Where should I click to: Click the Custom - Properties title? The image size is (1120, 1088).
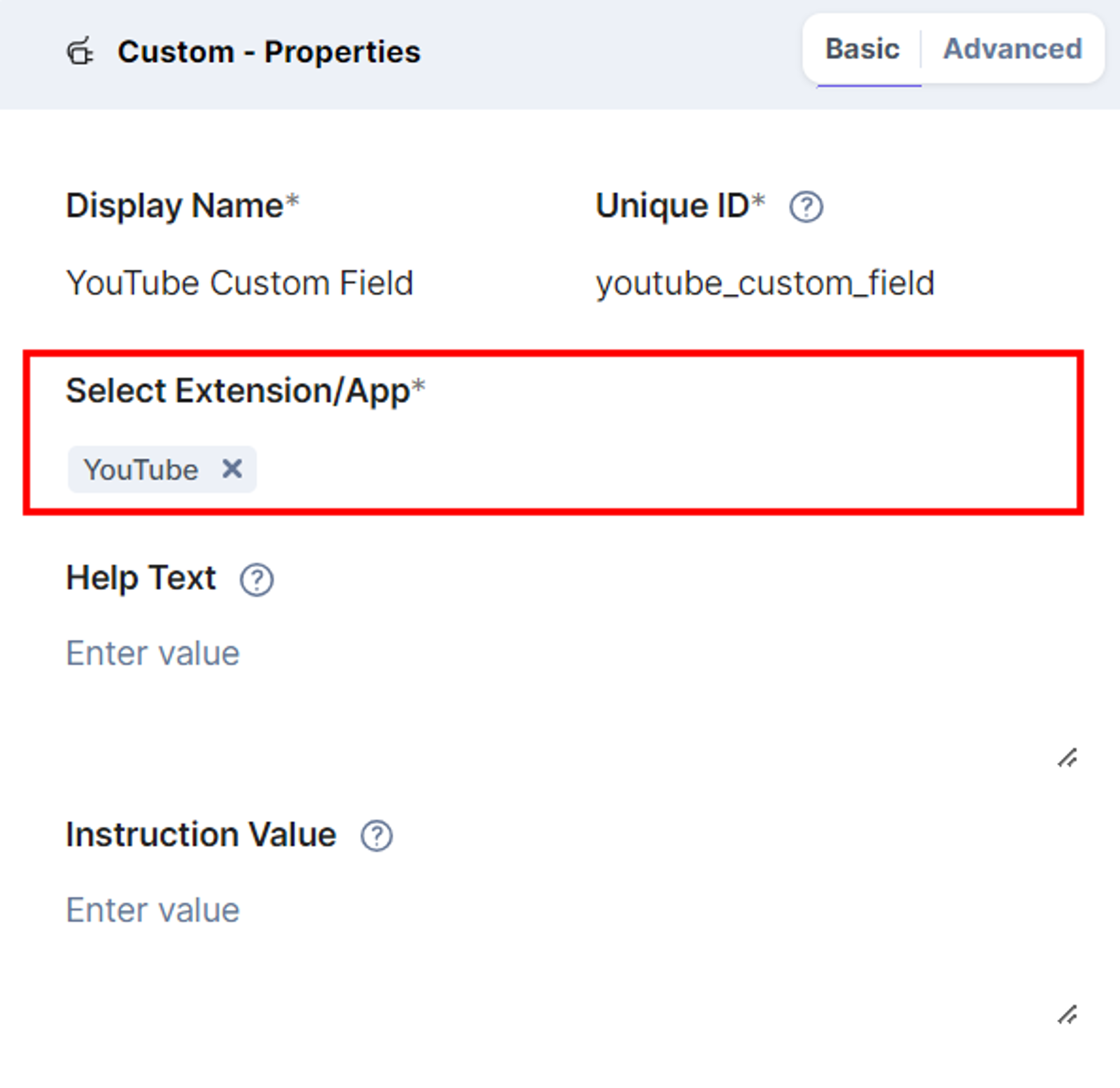click(x=269, y=52)
